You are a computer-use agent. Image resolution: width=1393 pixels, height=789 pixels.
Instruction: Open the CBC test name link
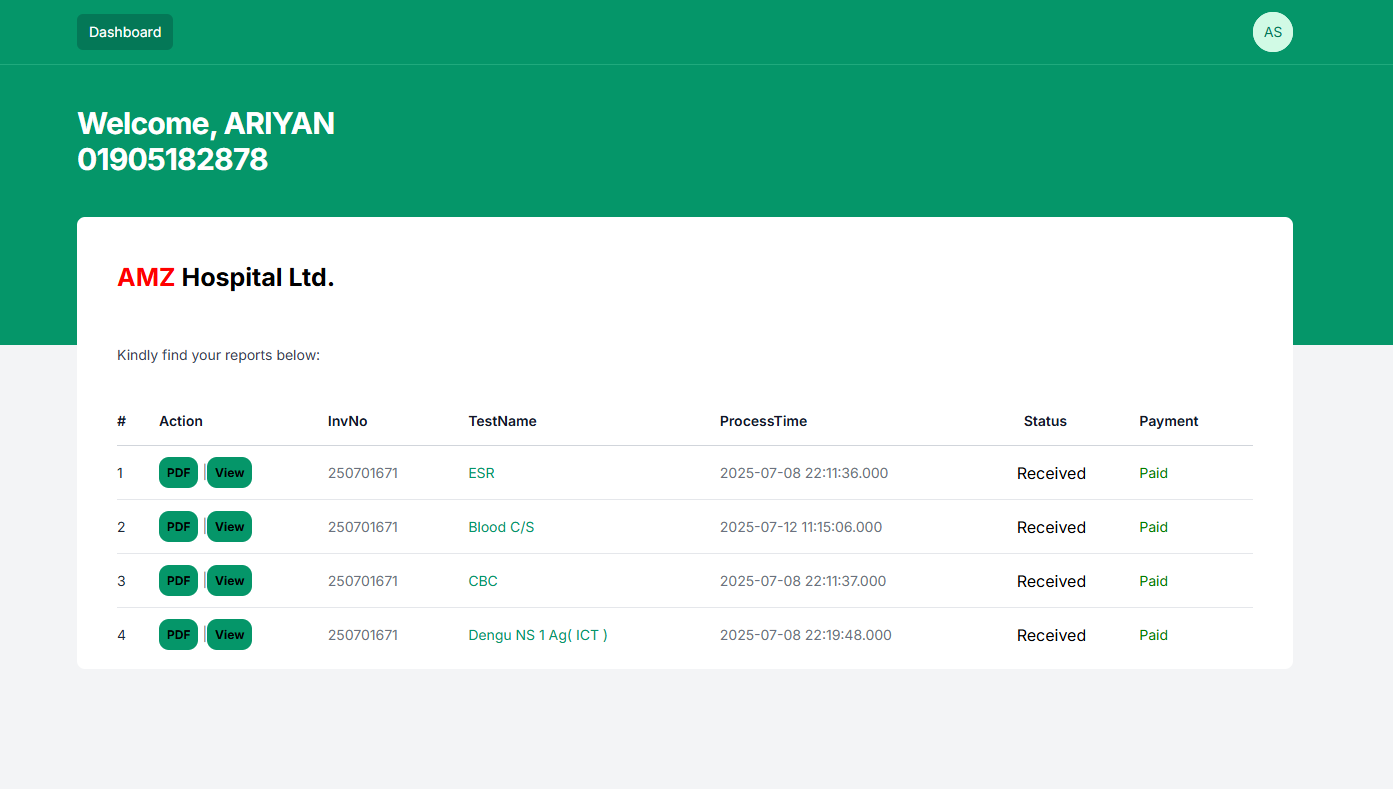483,581
